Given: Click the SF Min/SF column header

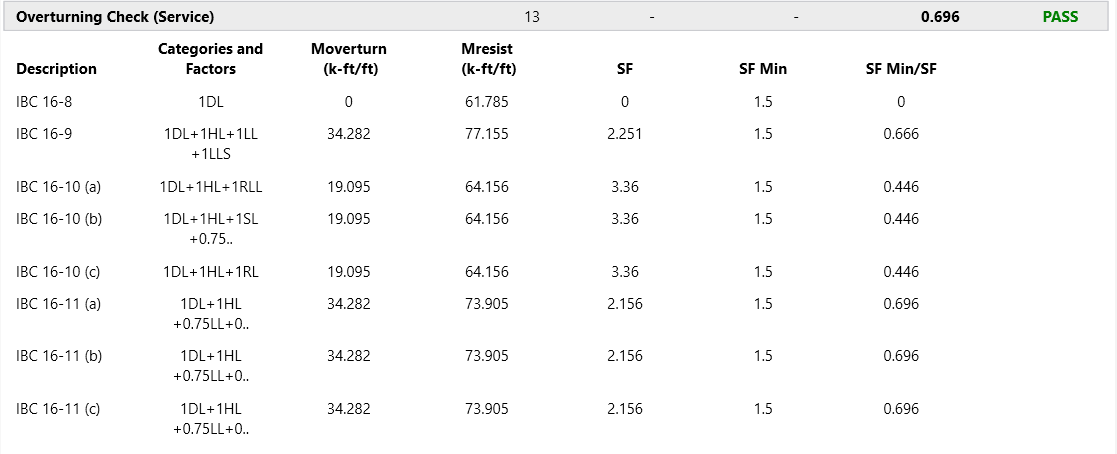Looking at the screenshot, I should tap(901, 69).
